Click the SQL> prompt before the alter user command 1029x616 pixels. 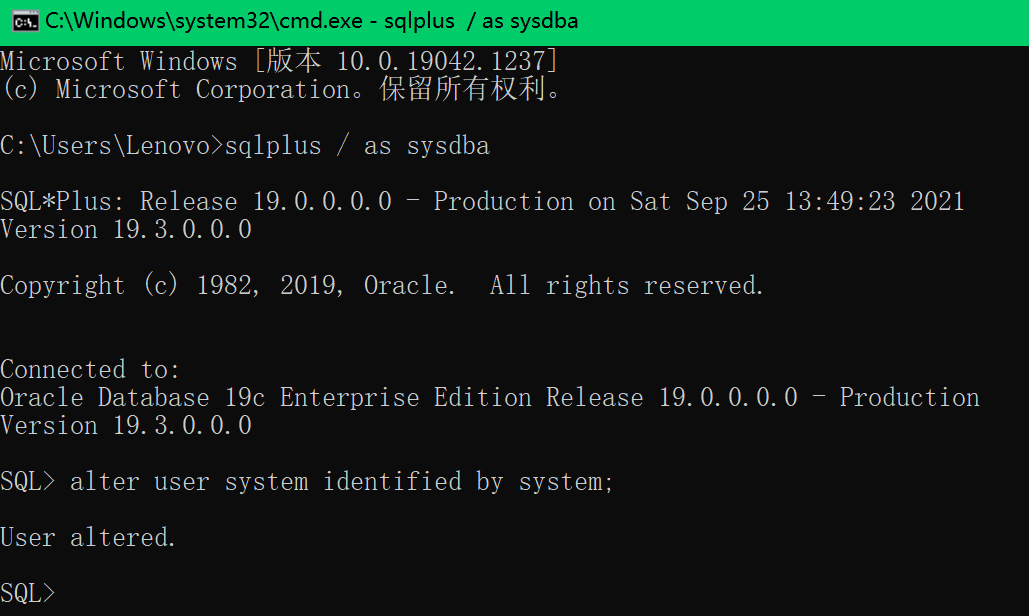[27, 482]
